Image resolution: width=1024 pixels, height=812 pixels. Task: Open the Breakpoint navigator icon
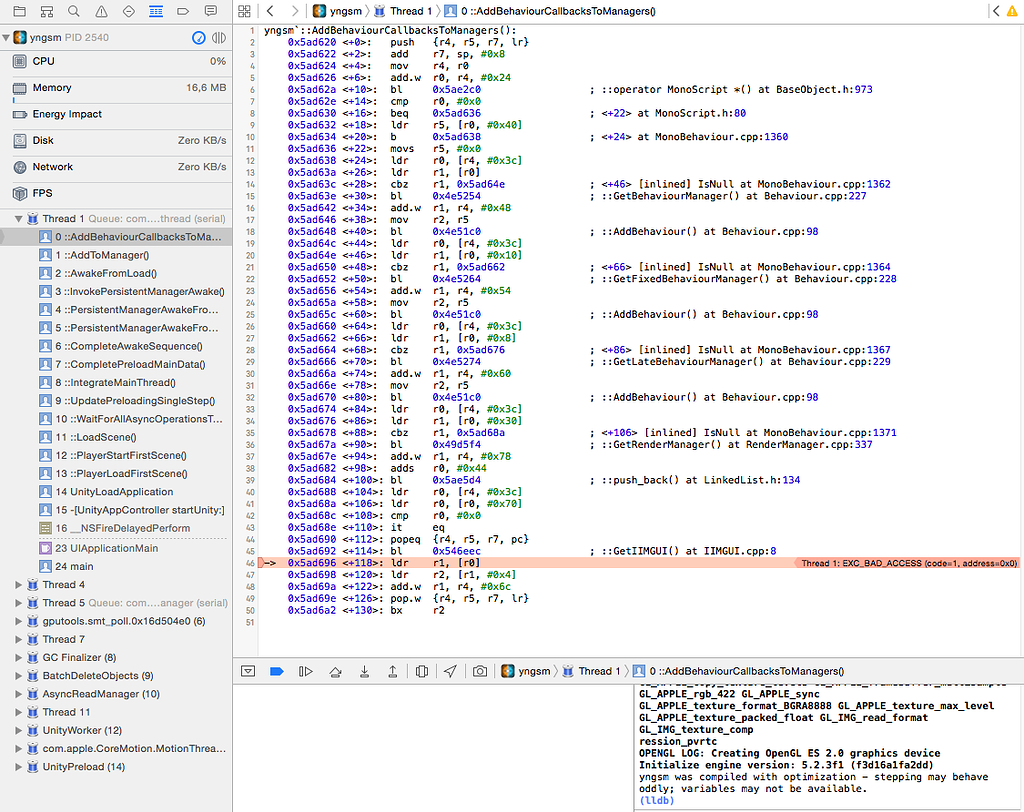click(185, 11)
